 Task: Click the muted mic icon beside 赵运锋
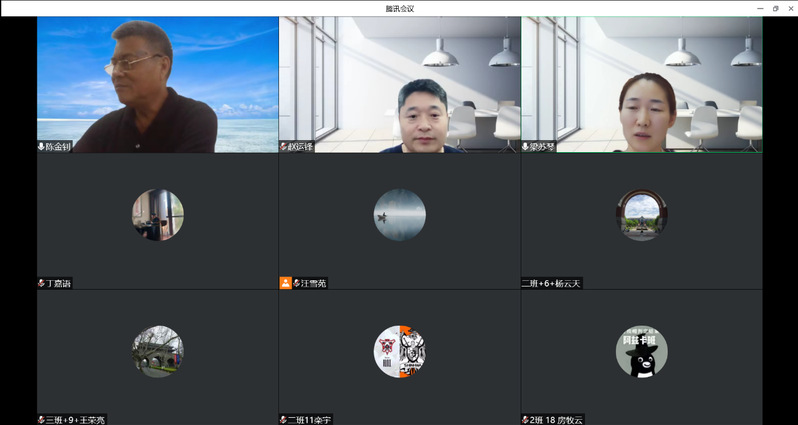pos(284,146)
